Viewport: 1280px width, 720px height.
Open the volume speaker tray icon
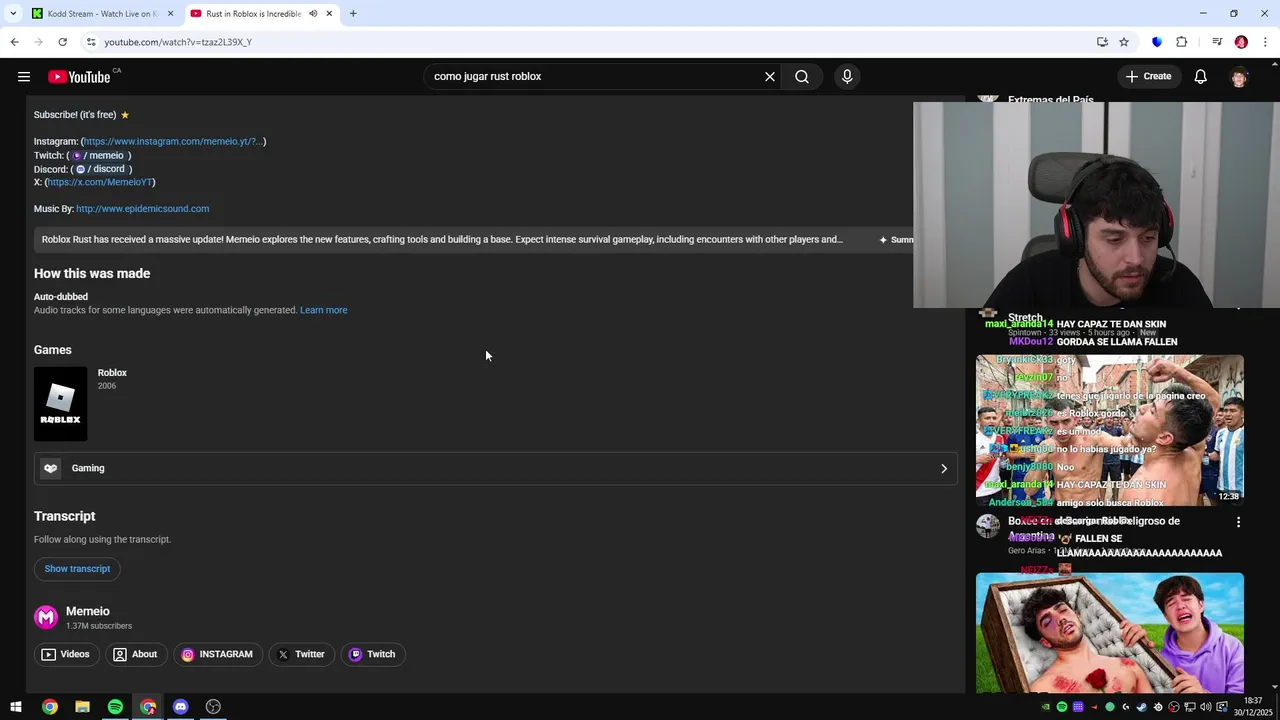pyautogui.click(x=1205, y=707)
